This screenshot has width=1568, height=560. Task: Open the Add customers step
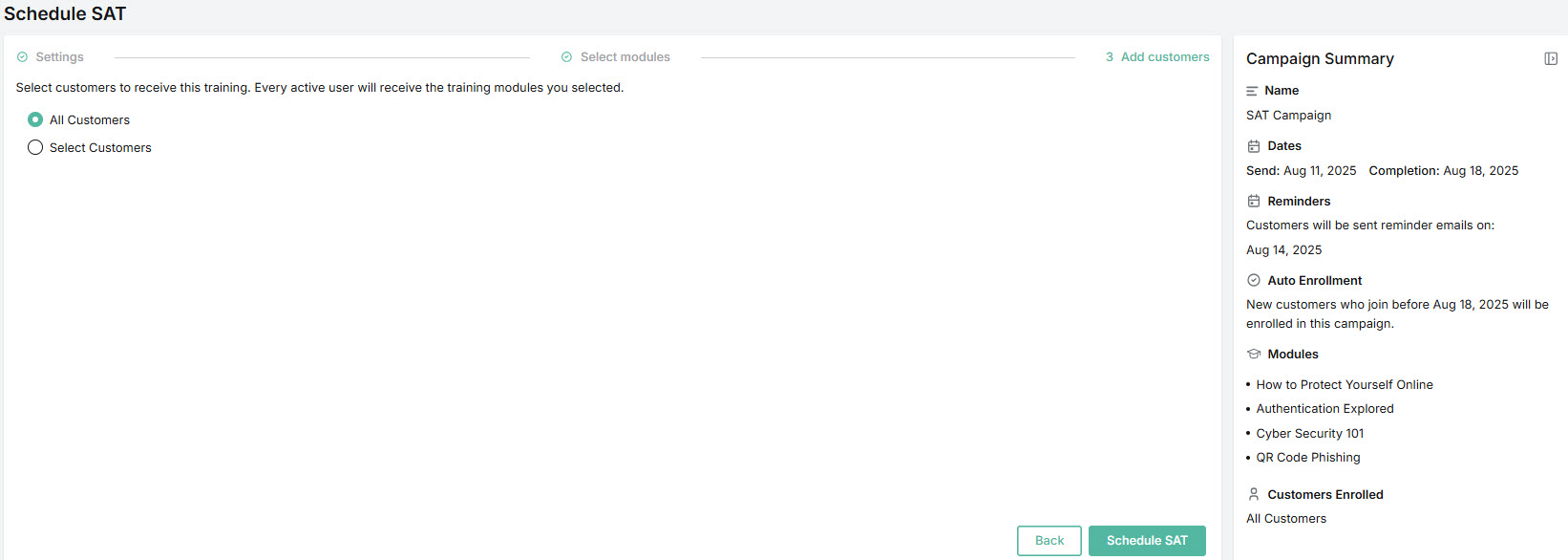click(1164, 57)
